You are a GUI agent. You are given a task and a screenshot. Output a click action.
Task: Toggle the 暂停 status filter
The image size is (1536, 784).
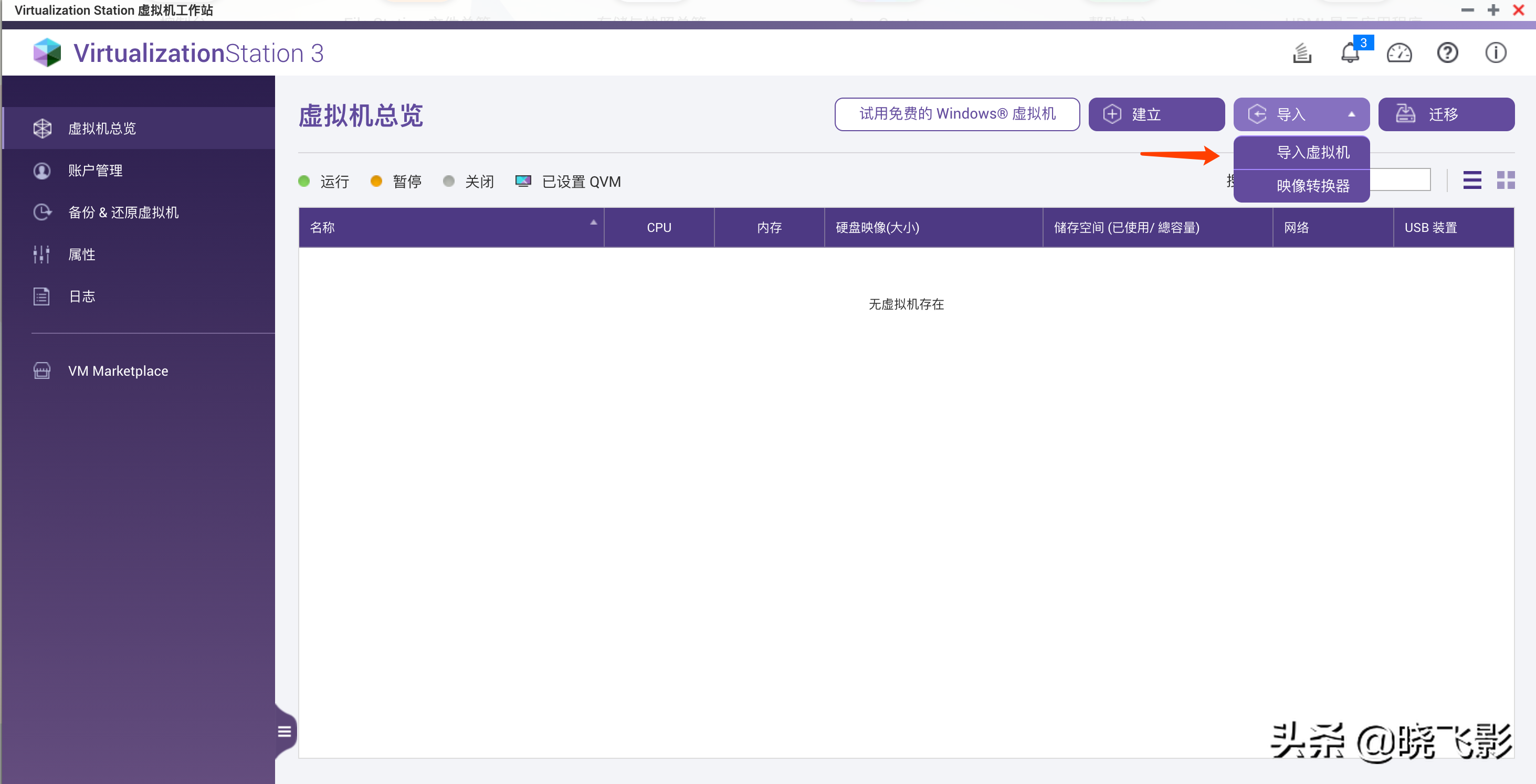click(395, 181)
